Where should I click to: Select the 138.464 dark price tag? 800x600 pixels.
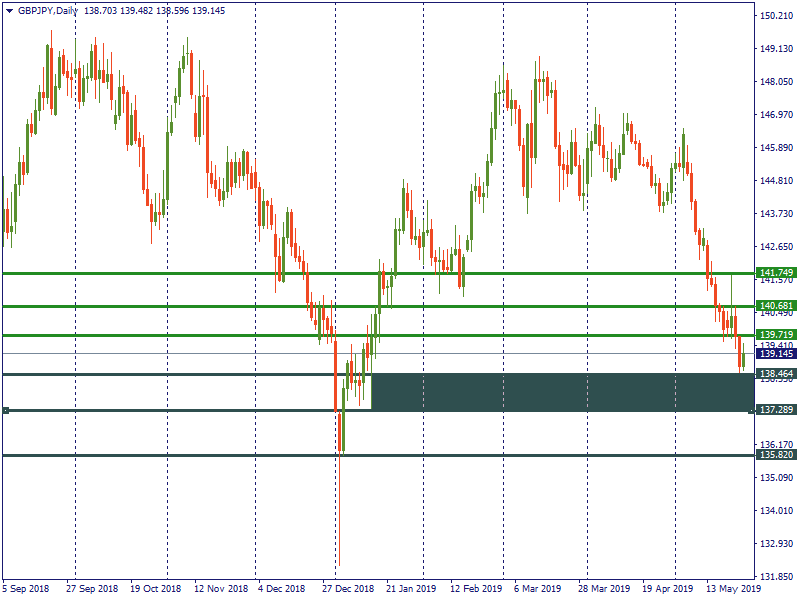pos(776,374)
